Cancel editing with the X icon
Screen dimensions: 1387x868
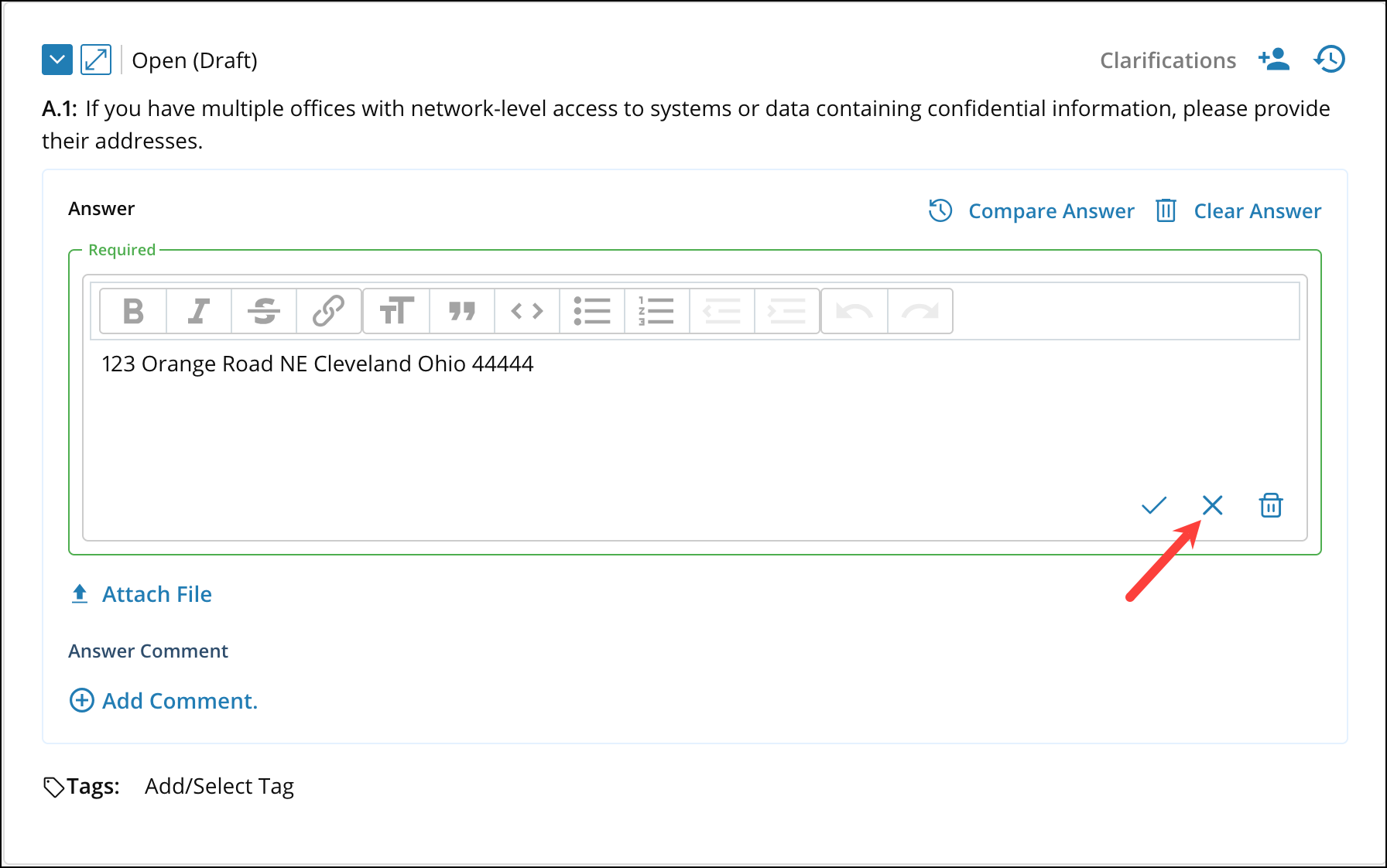click(x=1212, y=506)
